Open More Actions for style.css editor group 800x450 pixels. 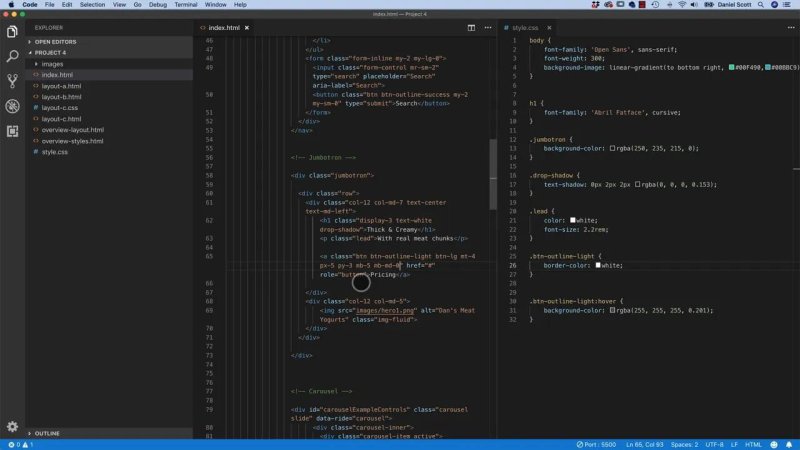click(791, 28)
